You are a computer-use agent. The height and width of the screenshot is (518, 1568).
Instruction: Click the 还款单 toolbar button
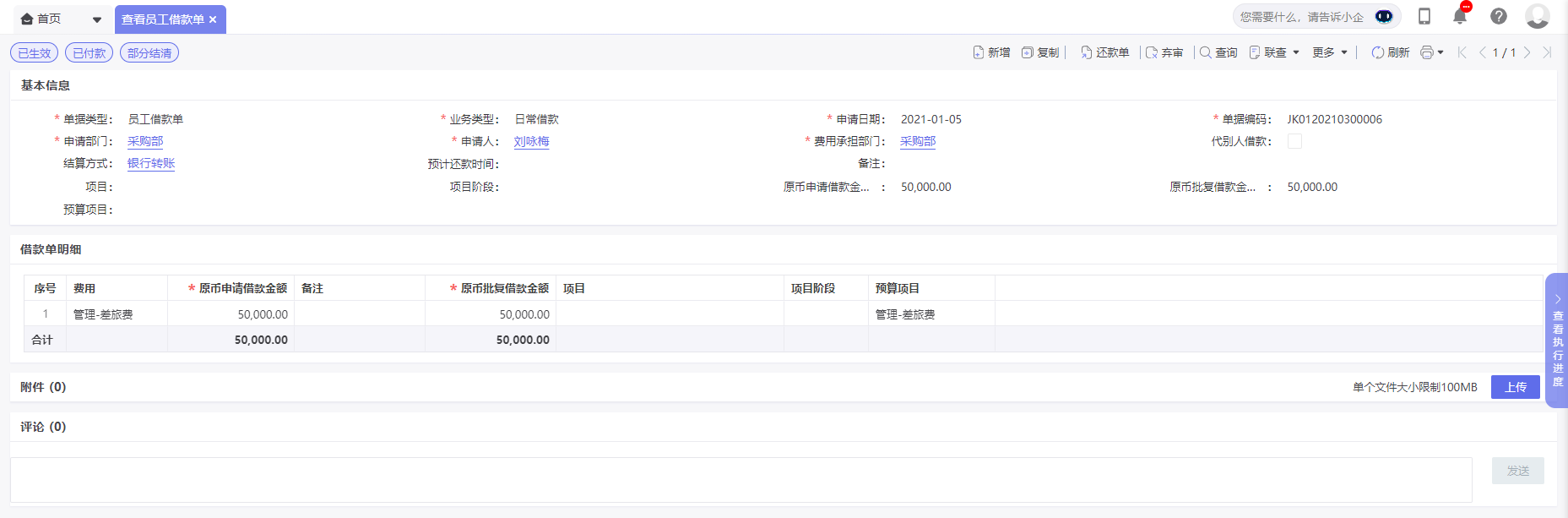pyautogui.click(x=1104, y=52)
